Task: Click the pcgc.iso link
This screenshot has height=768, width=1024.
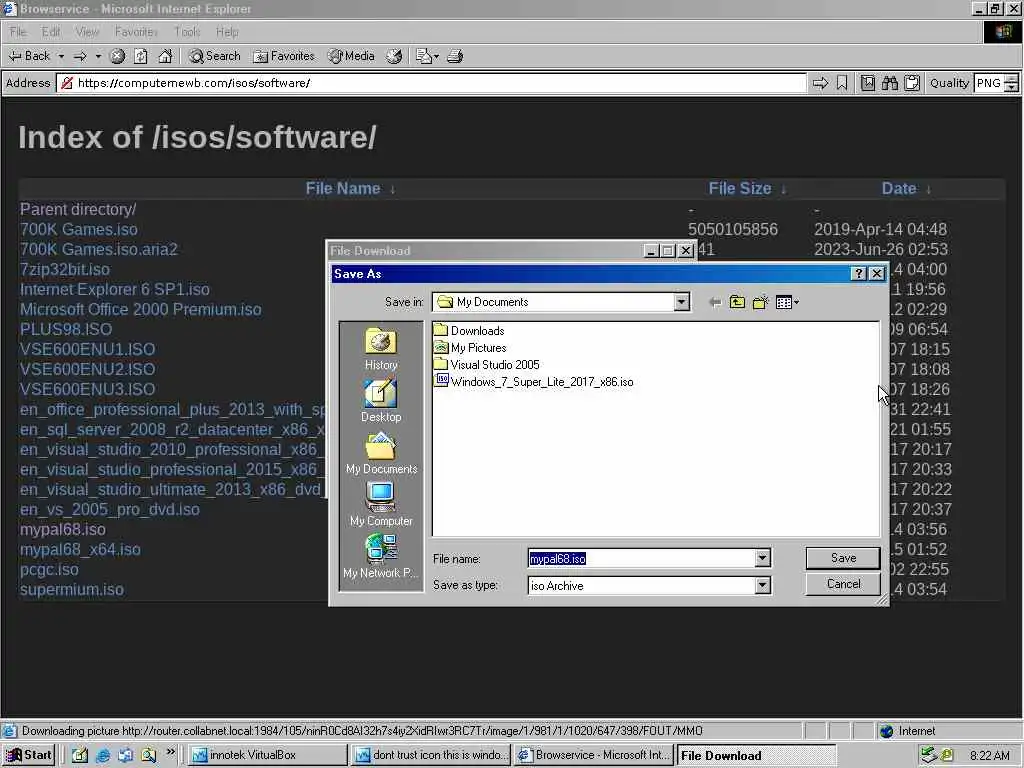Action: [49, 569]
